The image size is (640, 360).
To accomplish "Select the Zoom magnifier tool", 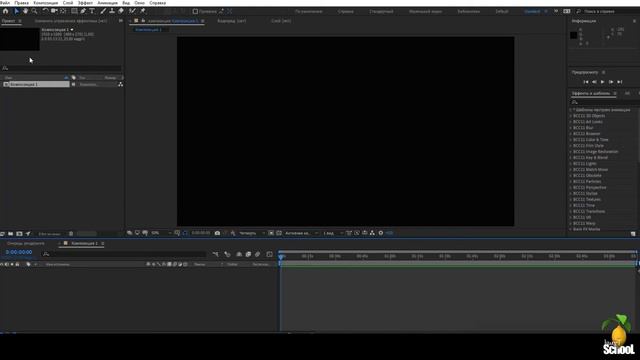I will [x=34, y=11].
